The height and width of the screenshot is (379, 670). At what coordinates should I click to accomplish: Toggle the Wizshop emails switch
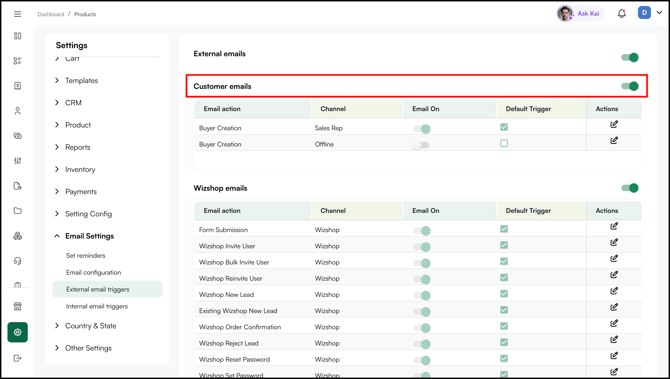pos(630,188)
